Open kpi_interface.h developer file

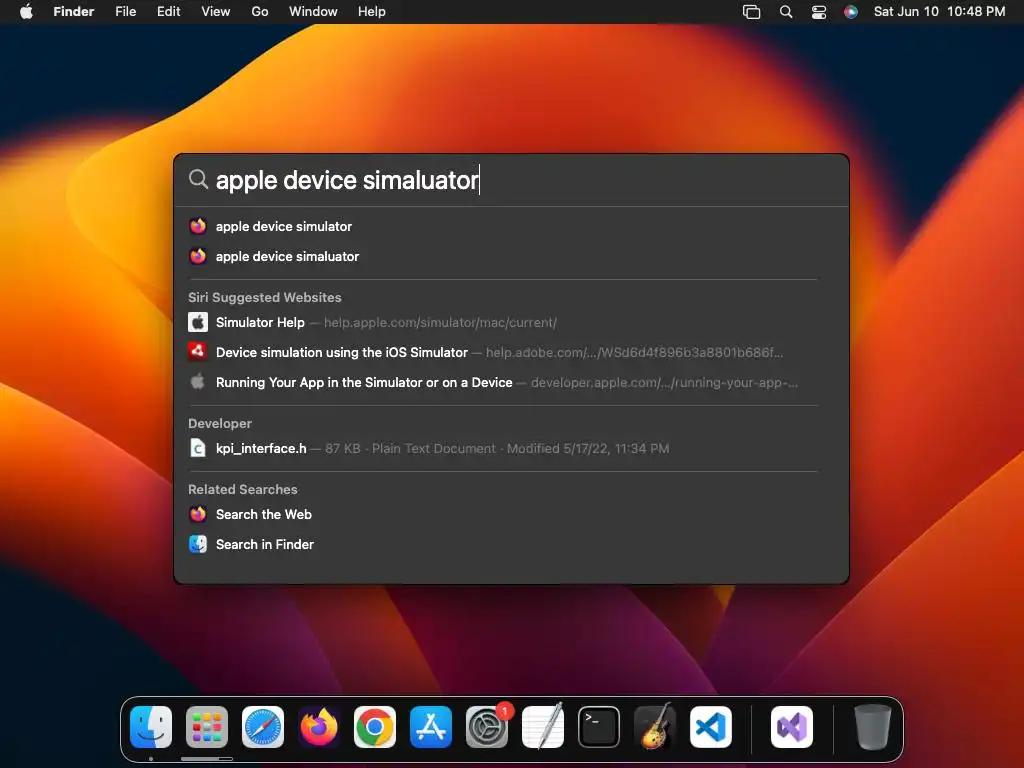coord(503,449)
